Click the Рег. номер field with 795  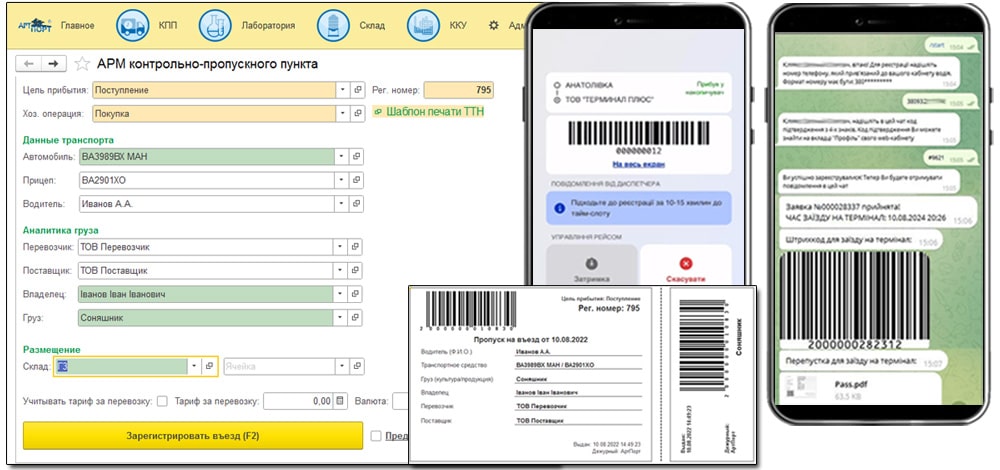point(459,90)
